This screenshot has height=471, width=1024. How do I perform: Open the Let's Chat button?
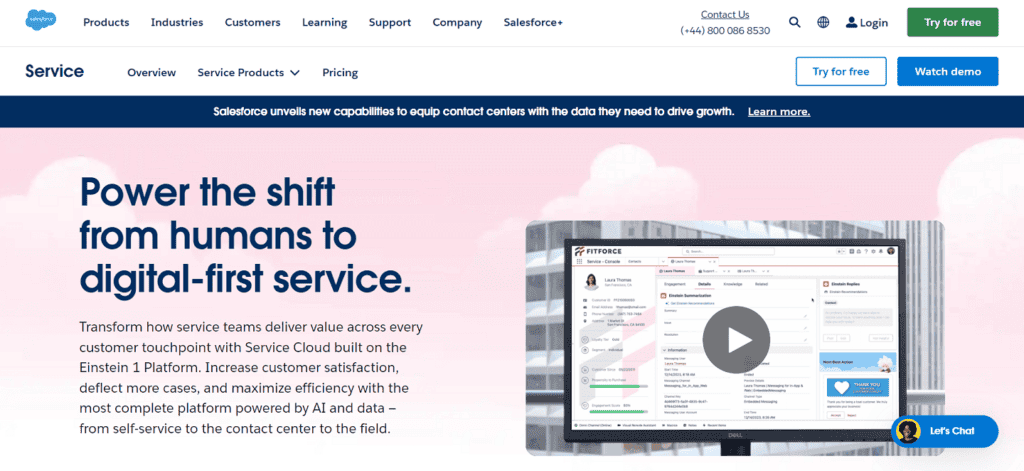(x=944, y=431)
